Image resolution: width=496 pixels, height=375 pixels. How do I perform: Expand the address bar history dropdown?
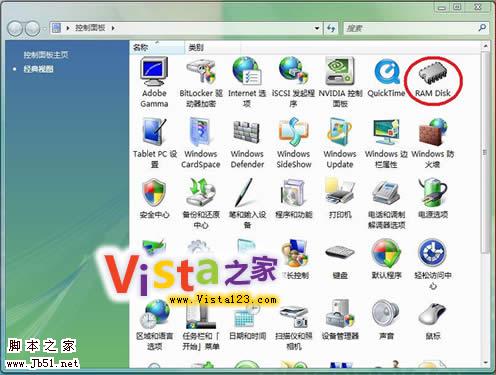(x=317, y=28)
